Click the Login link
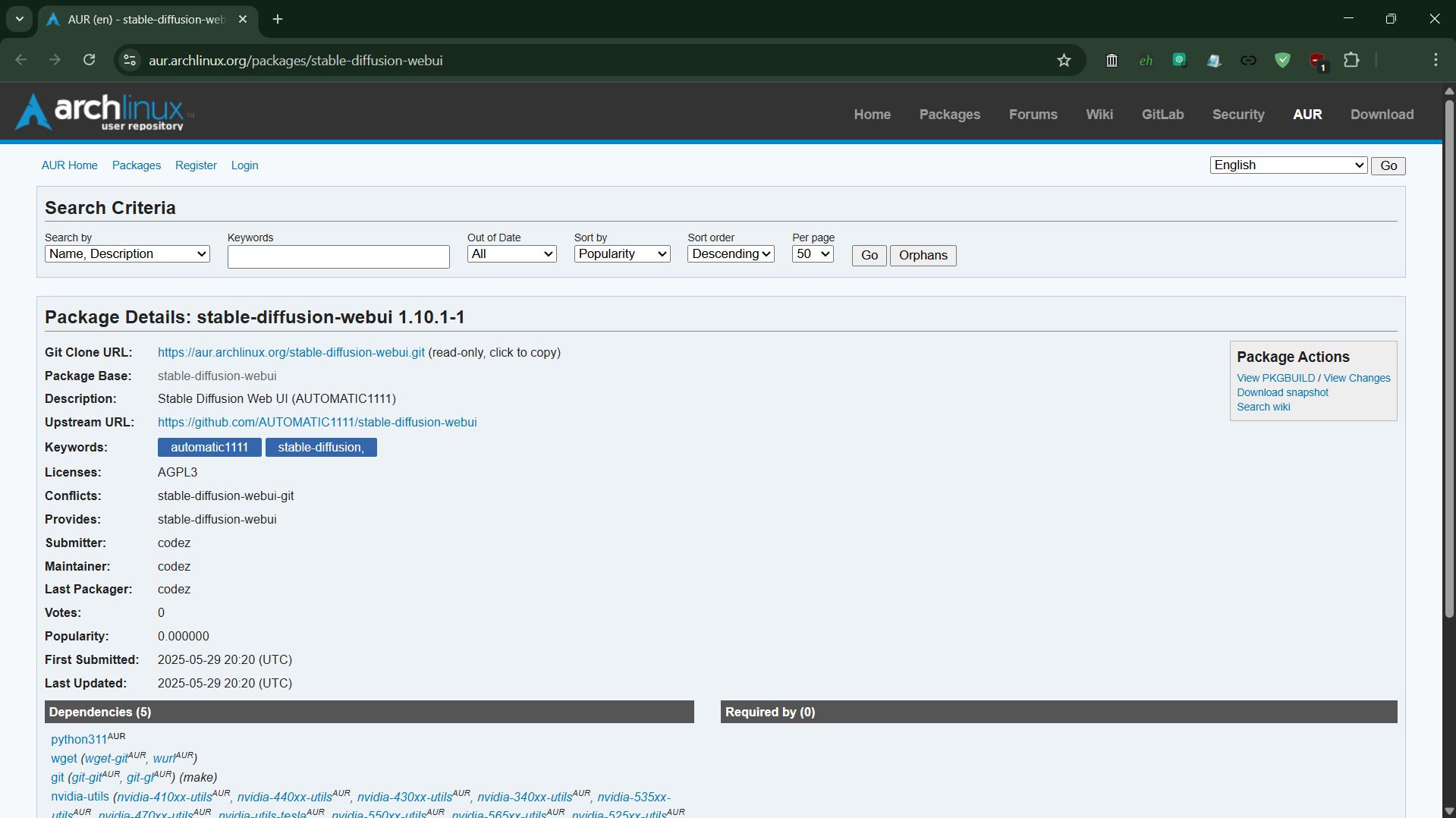 (244, 165)
